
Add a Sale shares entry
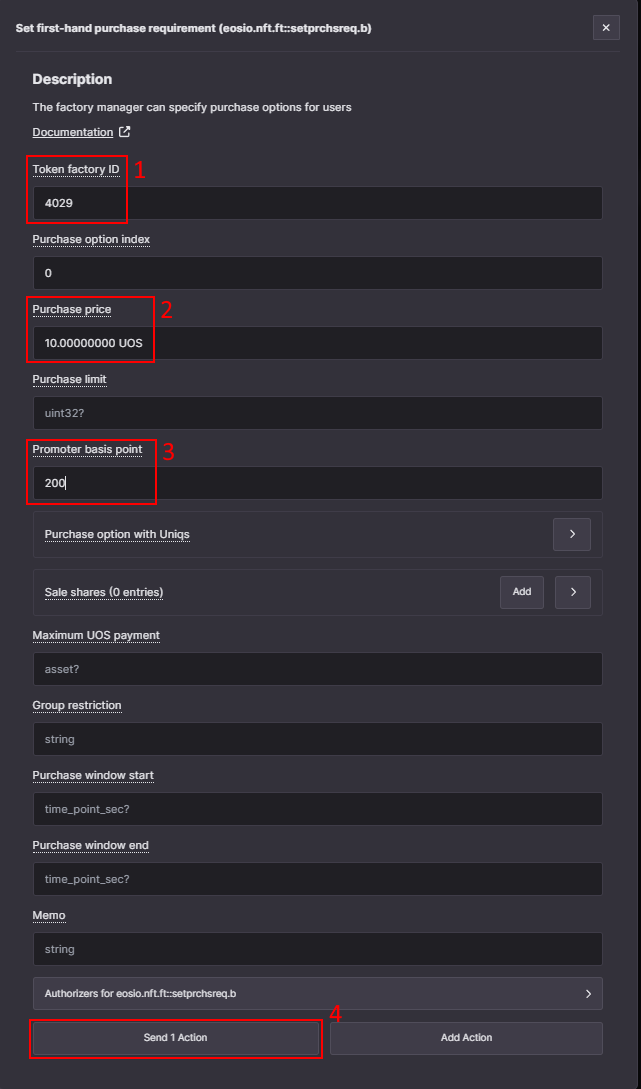coord(522,592)
